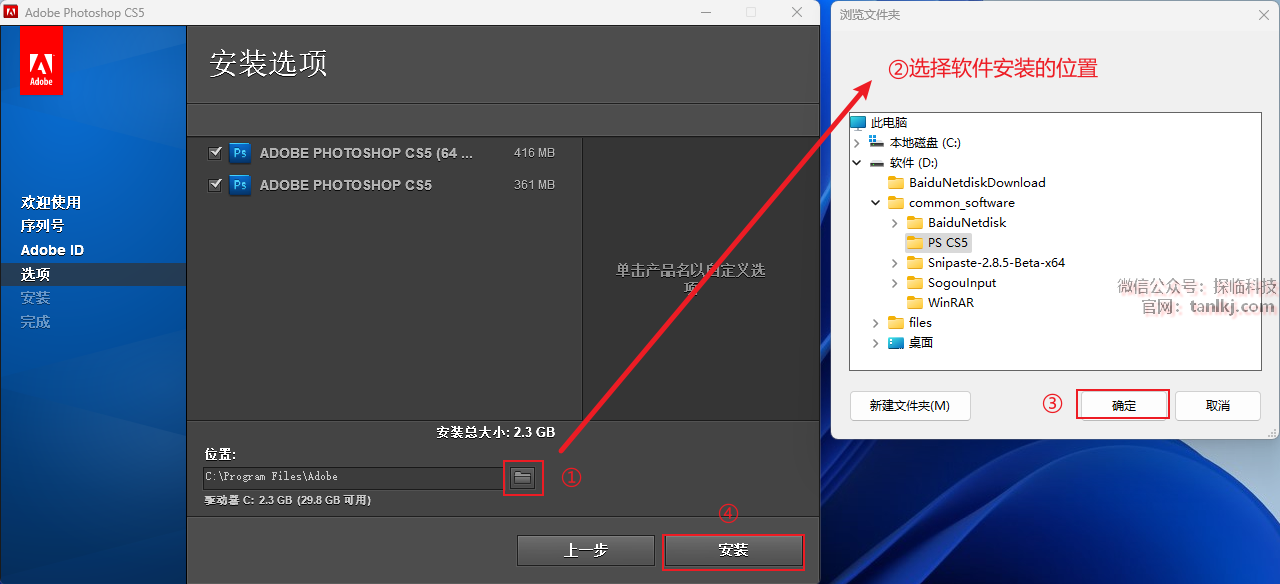
Task: Click common_software folder icon
Action: click(896, 202)
